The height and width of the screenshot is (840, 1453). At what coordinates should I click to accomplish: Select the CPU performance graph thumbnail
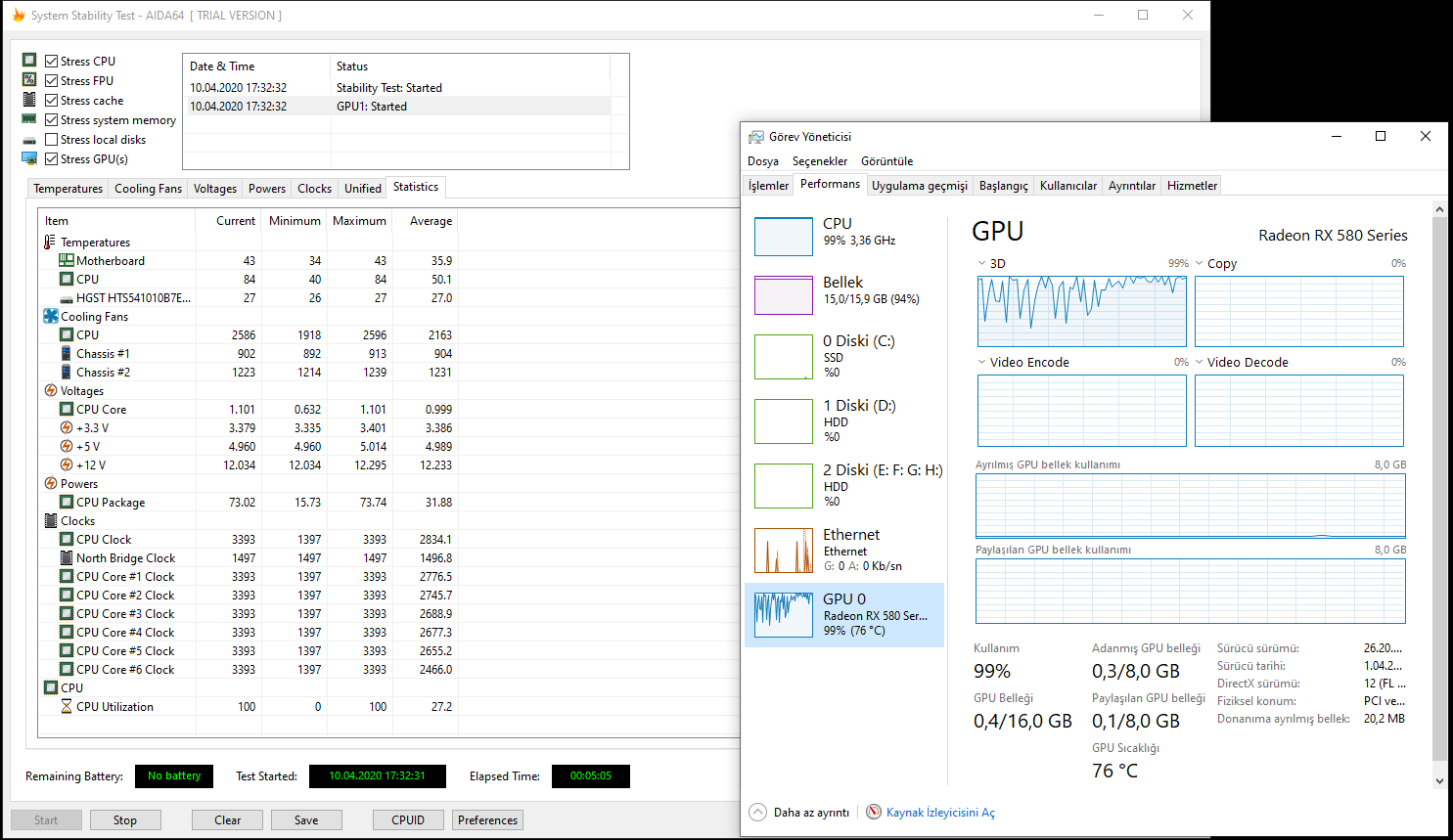(783, 237)
